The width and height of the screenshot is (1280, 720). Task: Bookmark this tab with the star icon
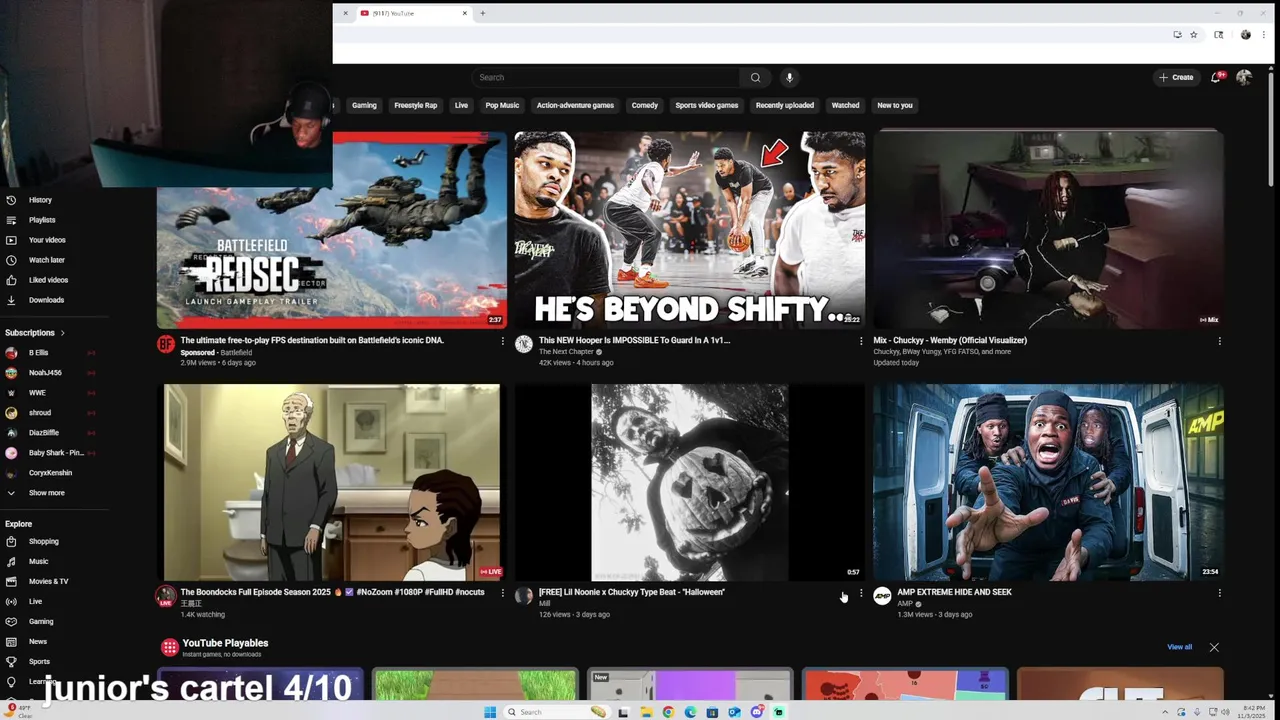coord(1193,35)
